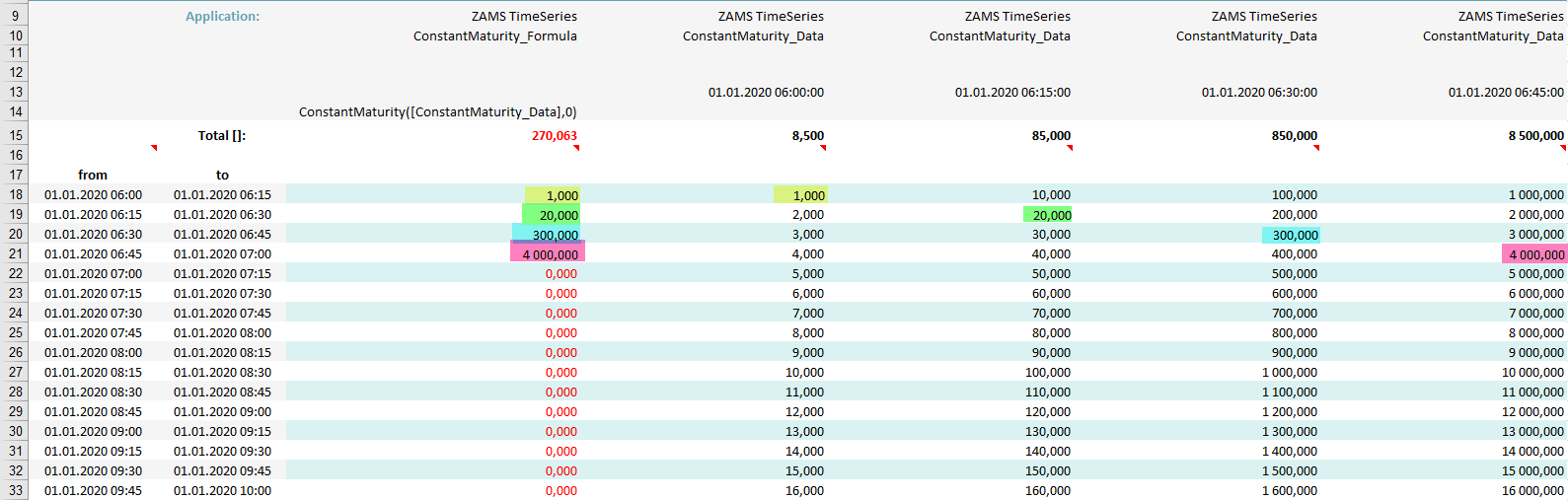Click row header 15
The image size is (1568, 500).
point(15,136)
